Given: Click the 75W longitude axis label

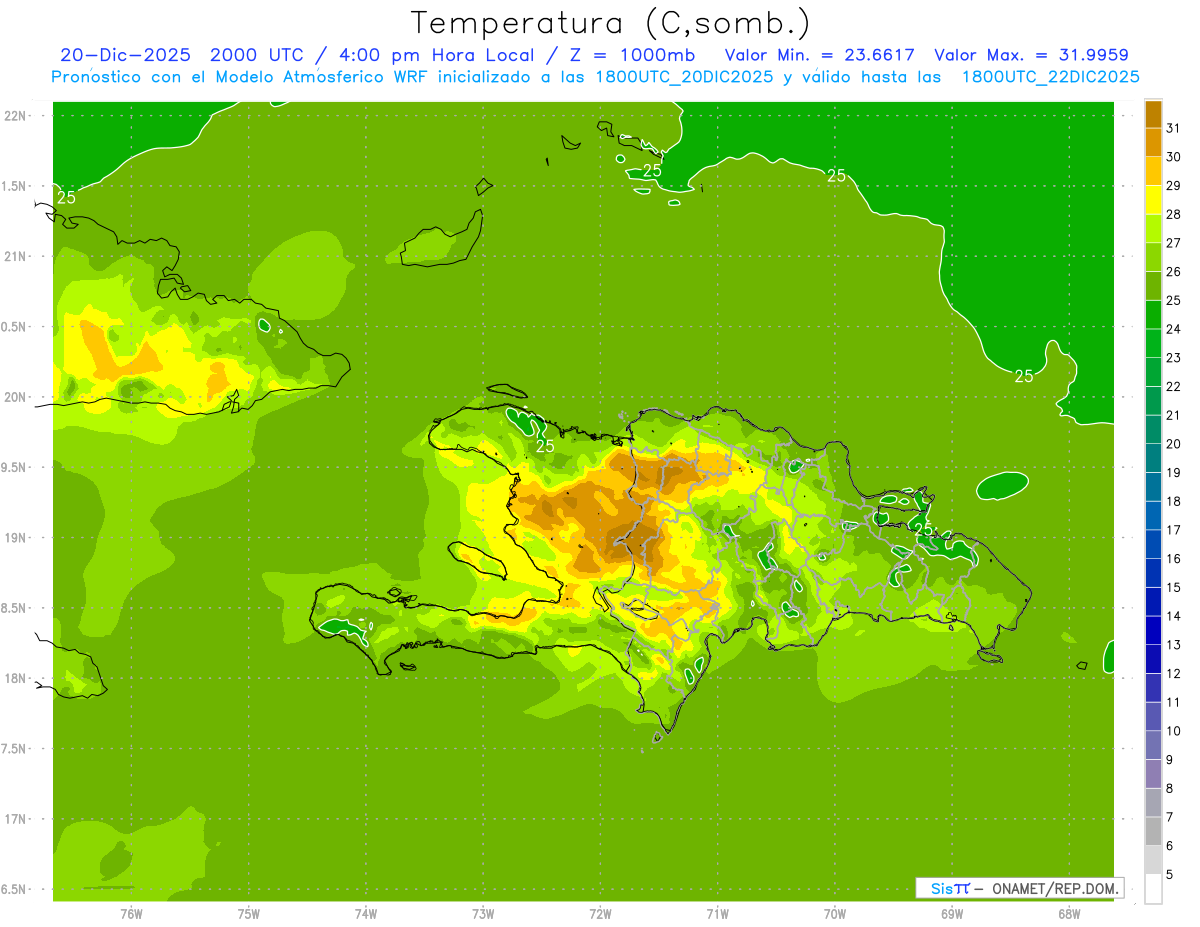Looking at the screenshot, I should coord(248,914).
